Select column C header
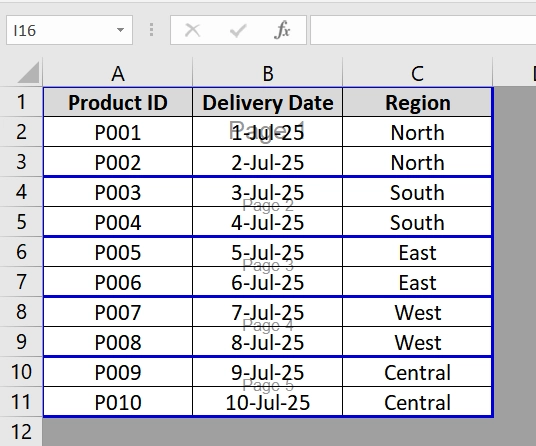The image size is (536, 446). [417, 73]
